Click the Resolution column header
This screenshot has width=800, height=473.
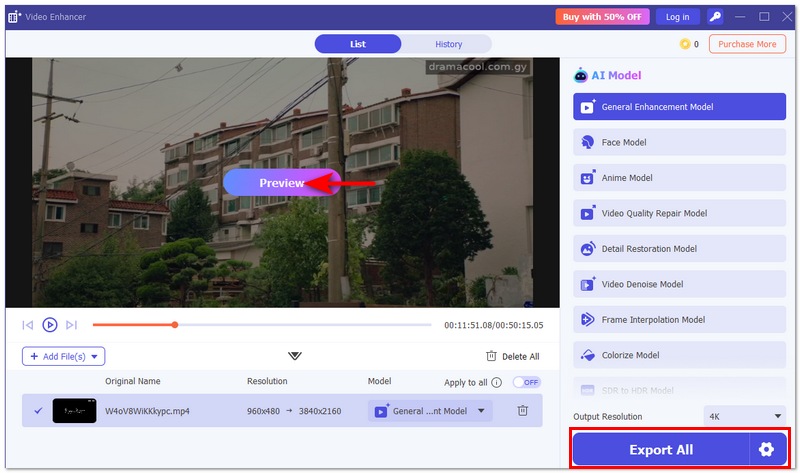tap(267, 381)
